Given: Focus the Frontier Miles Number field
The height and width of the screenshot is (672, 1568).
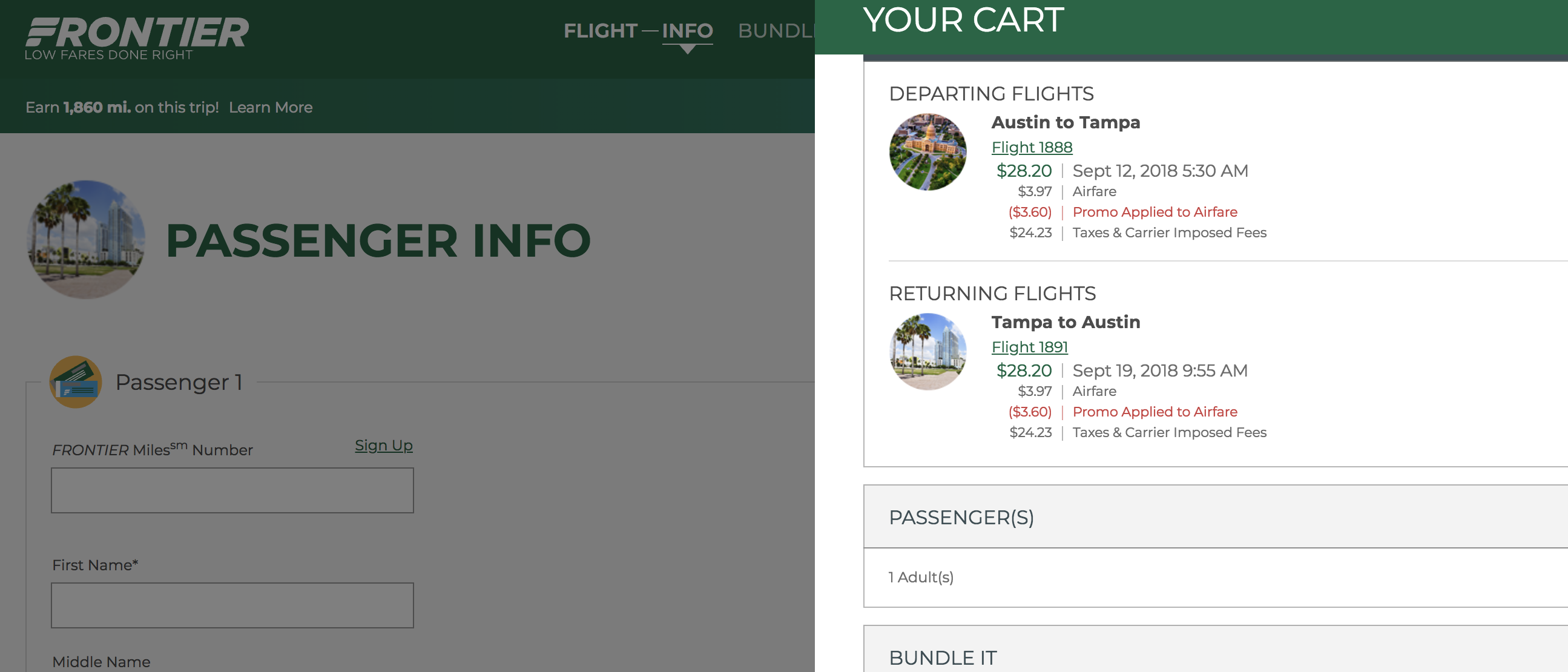Looking at the screenshot, I should [232, 490].
